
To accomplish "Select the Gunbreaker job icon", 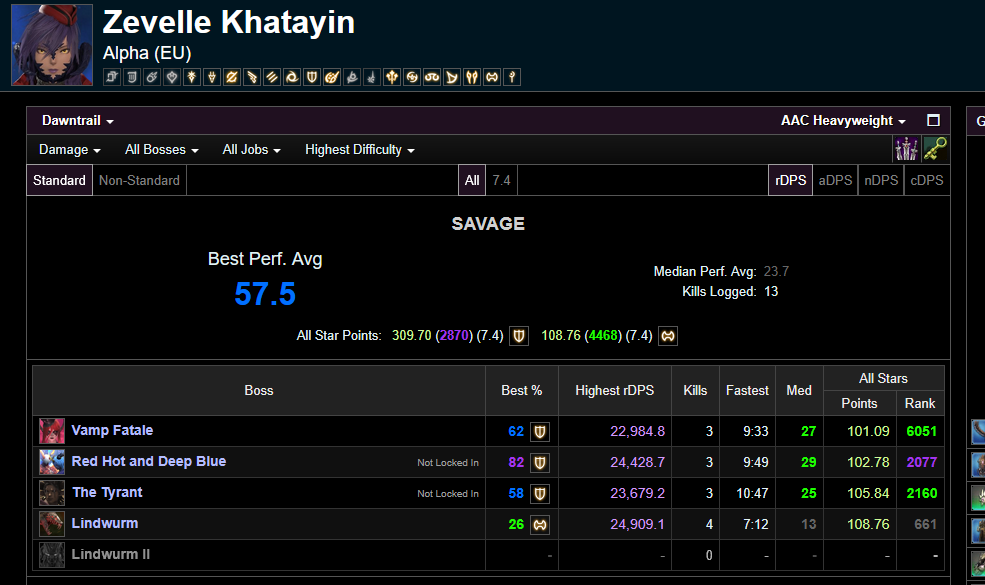I will click(x=232, y=77).
